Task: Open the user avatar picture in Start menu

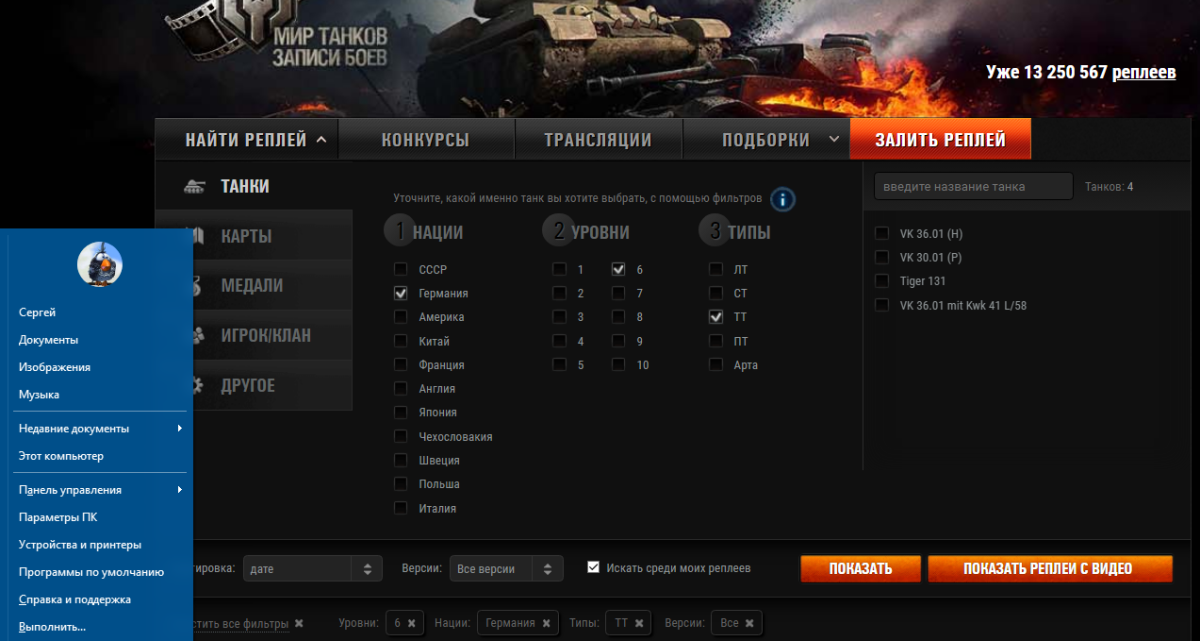Action: 100,264
